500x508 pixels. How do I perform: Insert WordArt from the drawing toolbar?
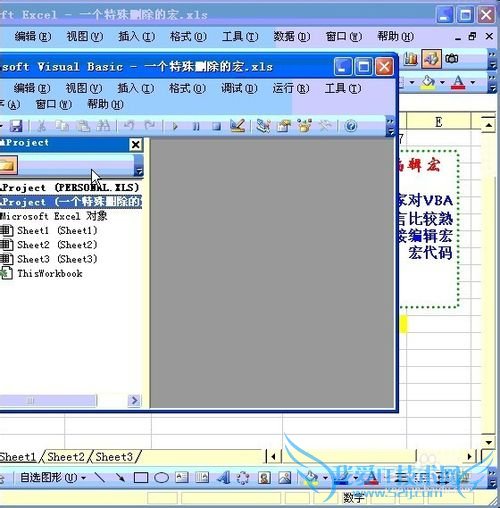(223, 478)
